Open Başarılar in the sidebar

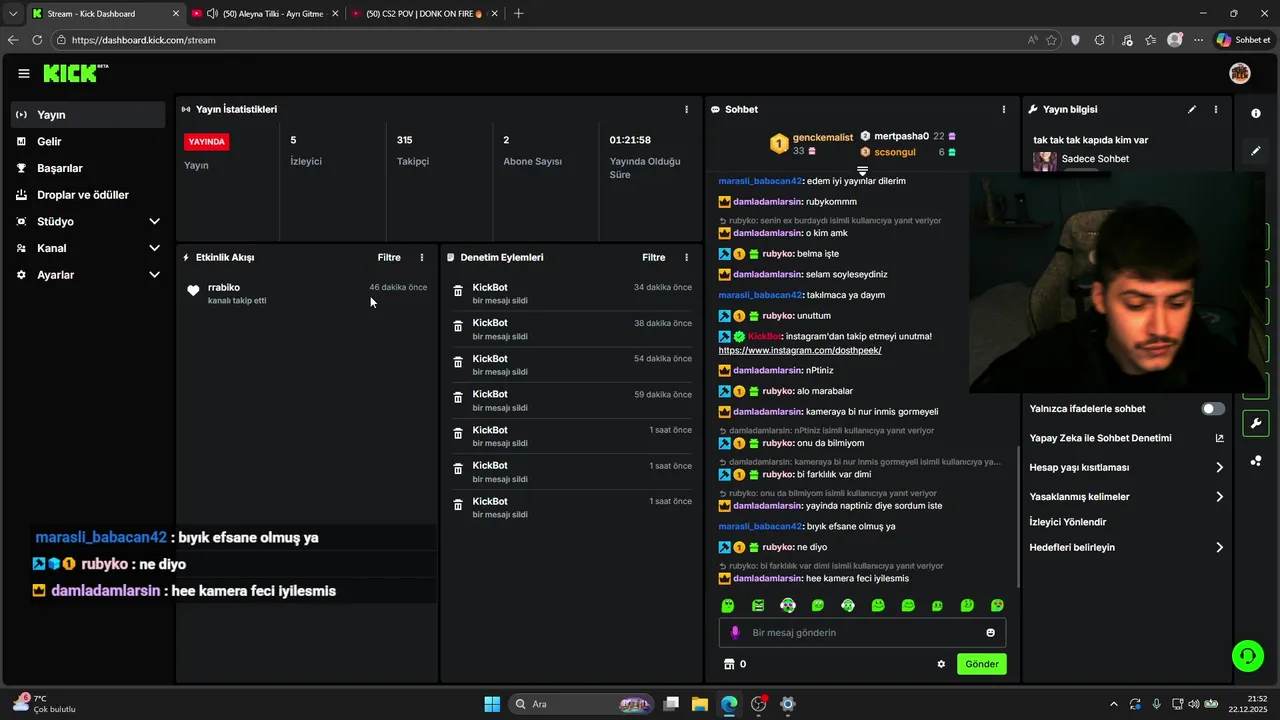(88, 168)
